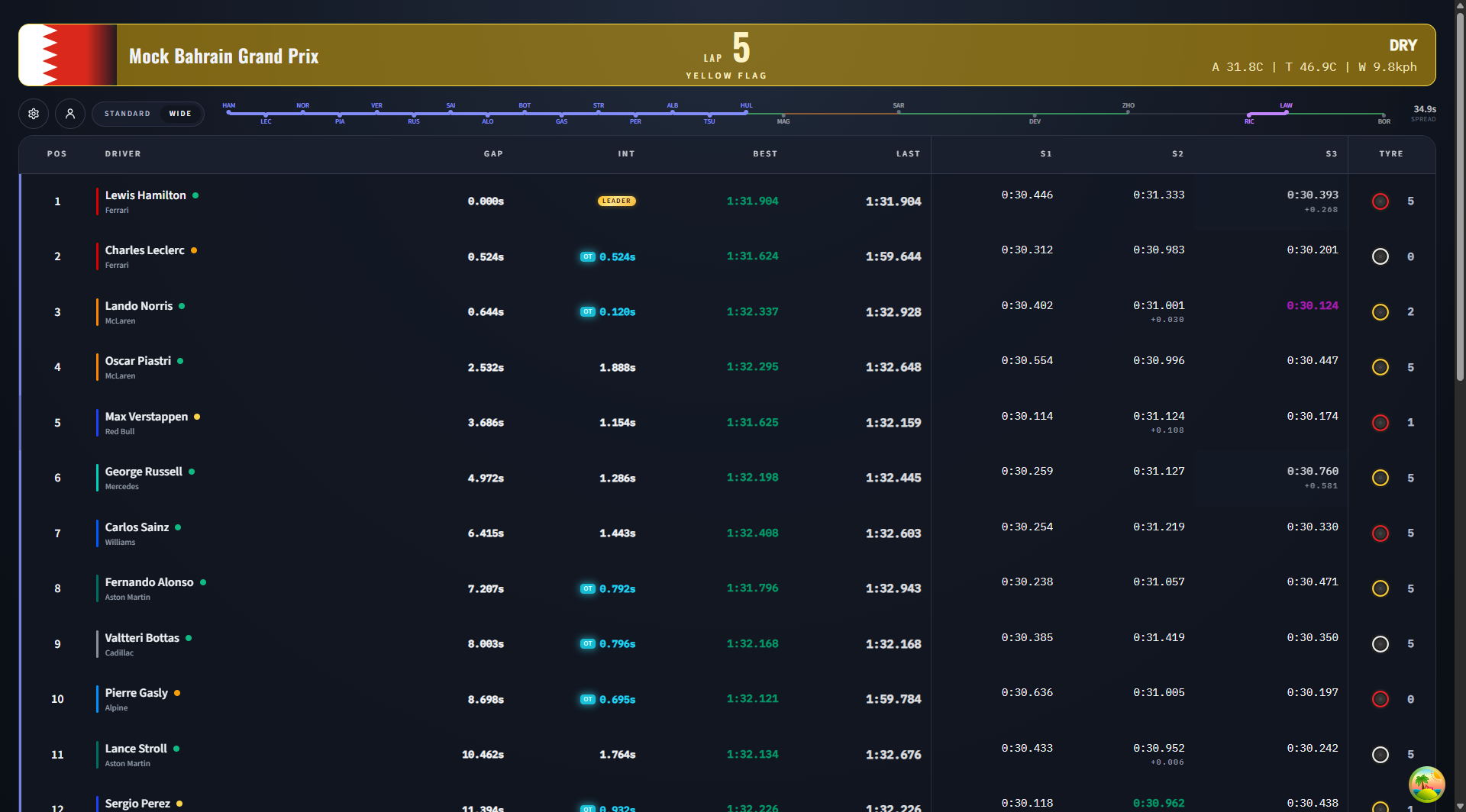
Task: Click Oscar Piastri's medium tyre icon
Action: 1380,367
